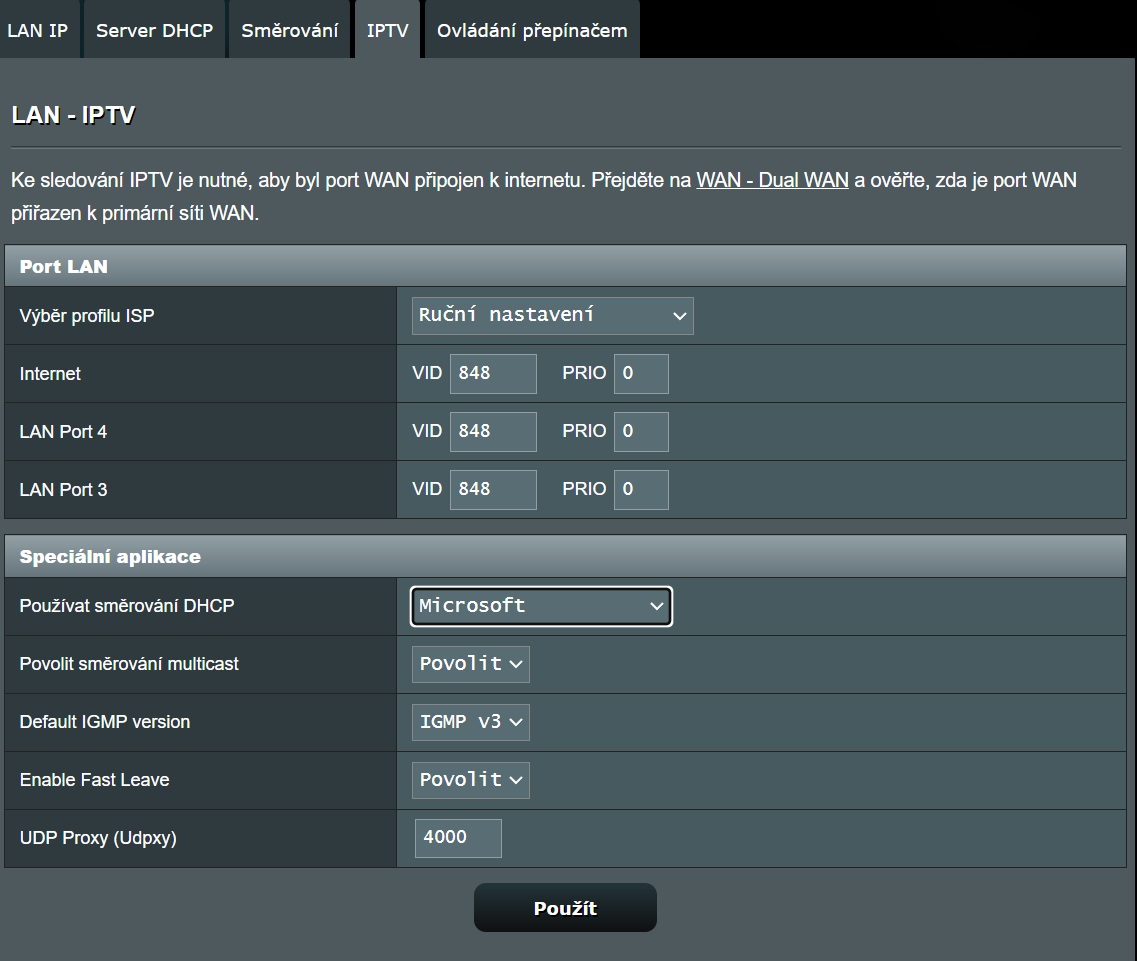Click the Internet PRIO input field
The image size is (1137, 961).
tap(640, 374)
